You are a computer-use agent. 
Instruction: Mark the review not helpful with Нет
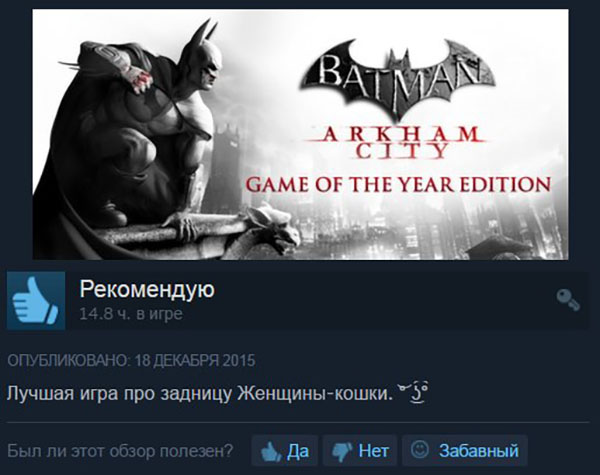(360, 451)
